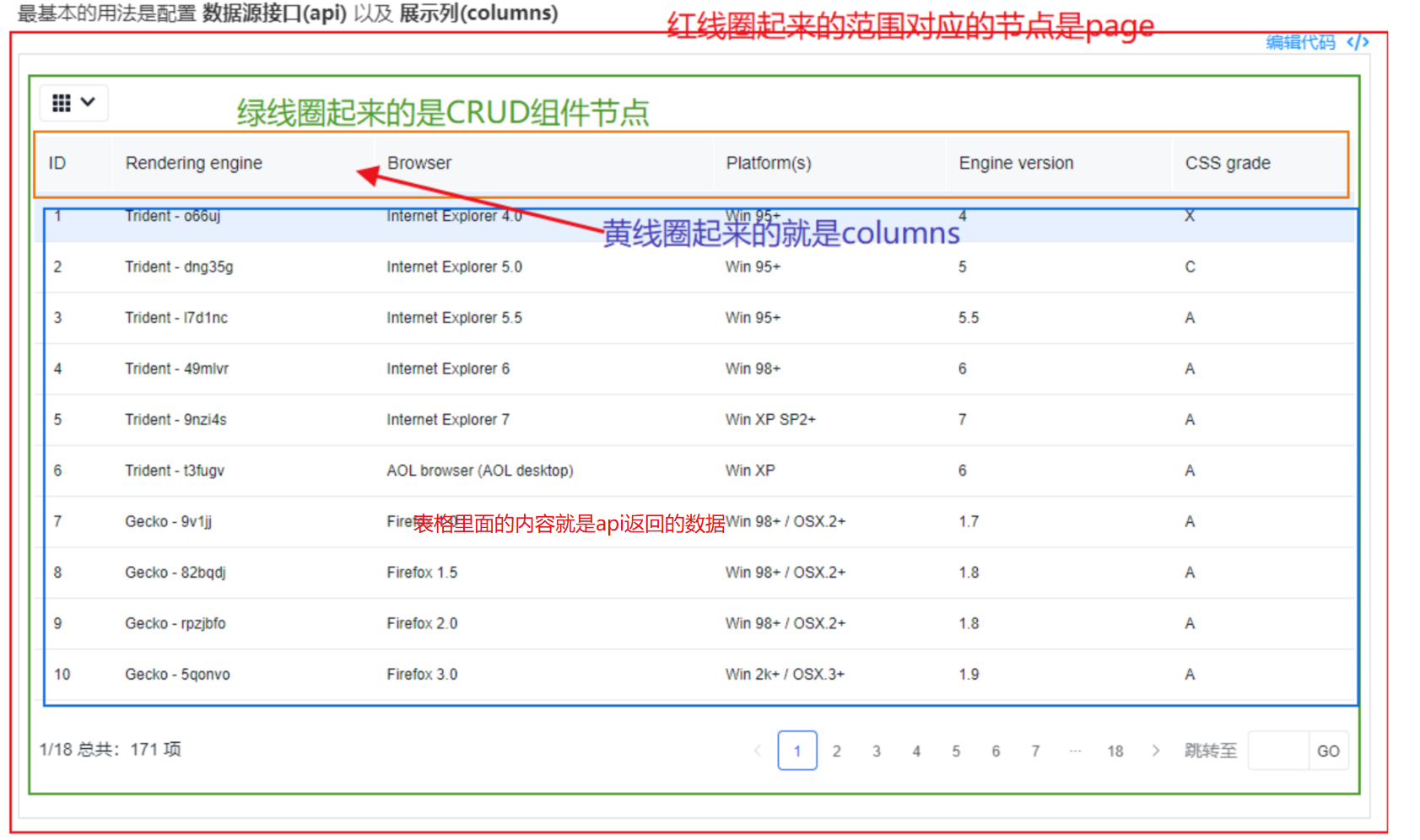Click the CSS grade column header

click(1228, 163)
